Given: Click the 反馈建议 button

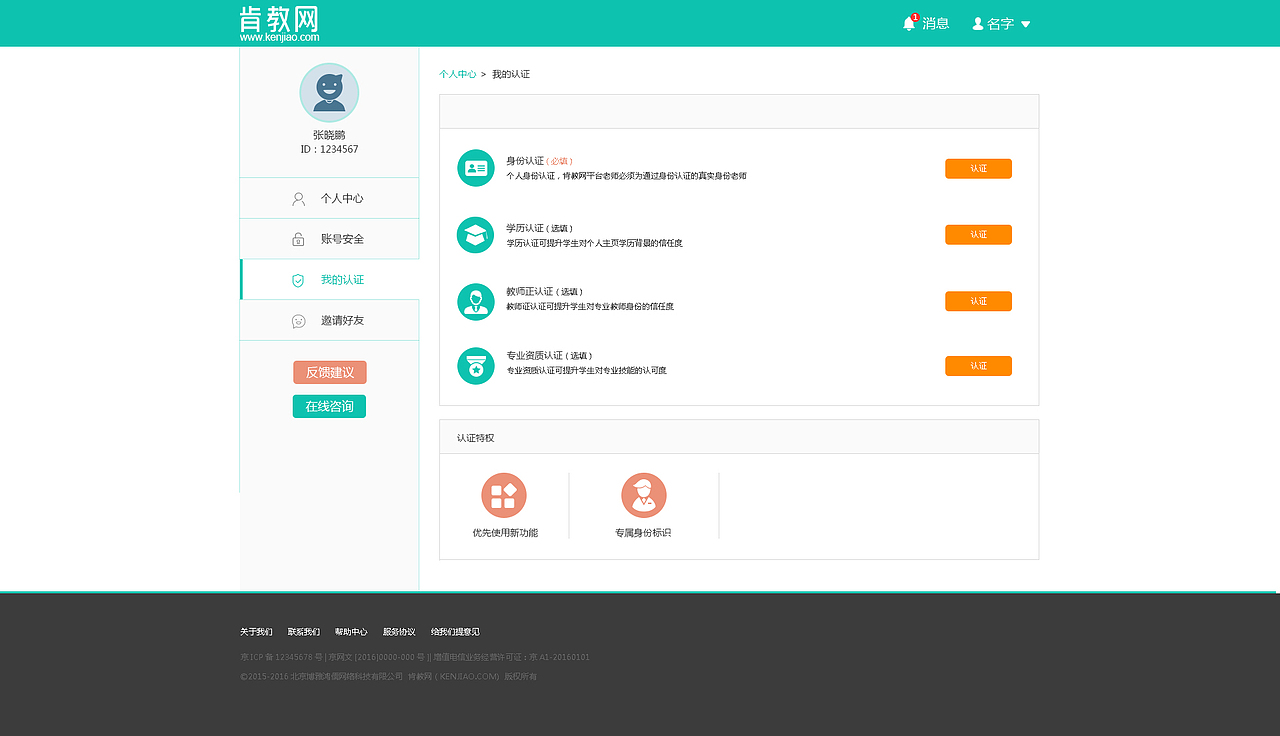Looking at the screenshot, I should tap(330, 372).
